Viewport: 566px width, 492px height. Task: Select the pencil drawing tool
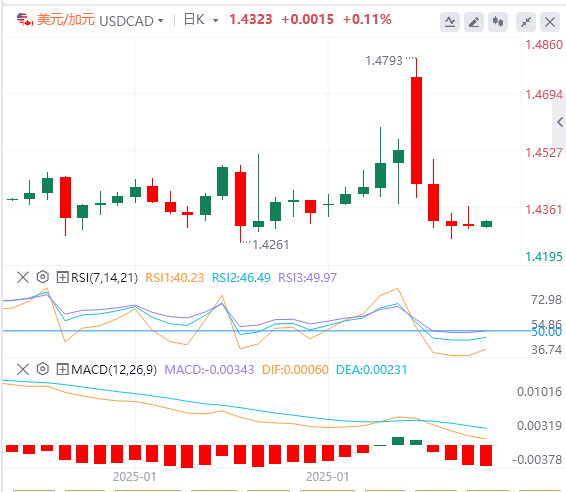click(474, 22)
